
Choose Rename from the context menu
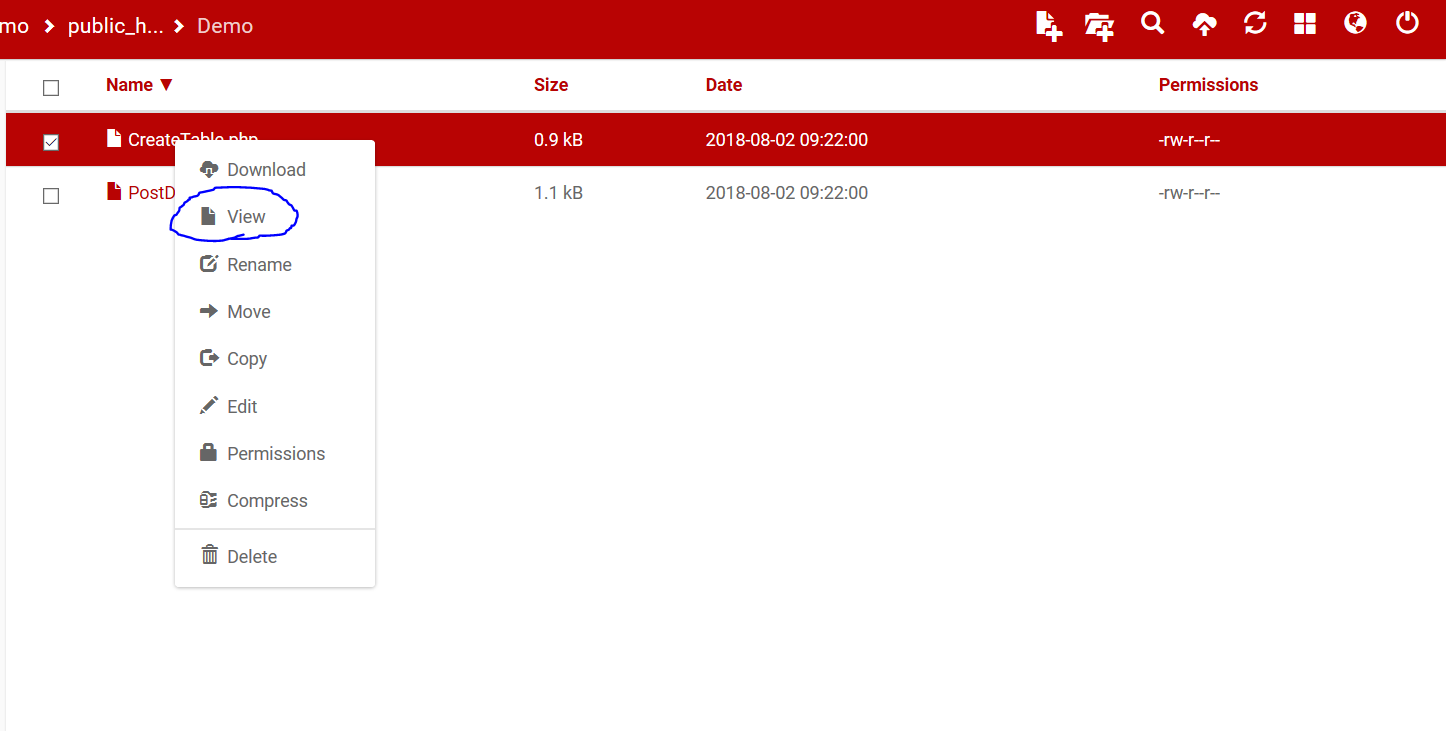tap(258, 265)
